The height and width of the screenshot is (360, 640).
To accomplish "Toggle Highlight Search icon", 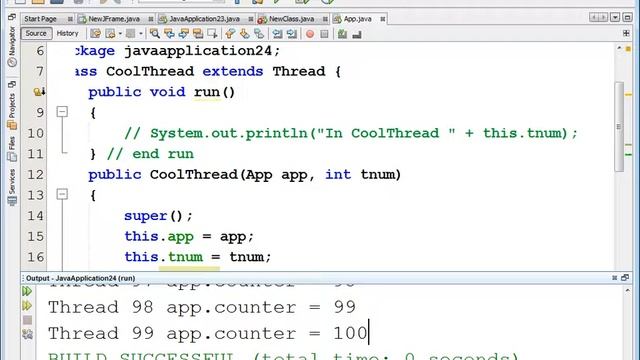I will click(198, 33).
